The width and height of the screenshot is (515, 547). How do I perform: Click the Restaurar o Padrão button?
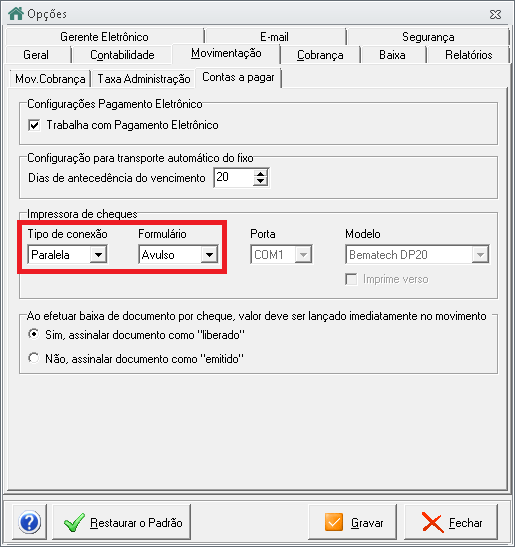121,522
